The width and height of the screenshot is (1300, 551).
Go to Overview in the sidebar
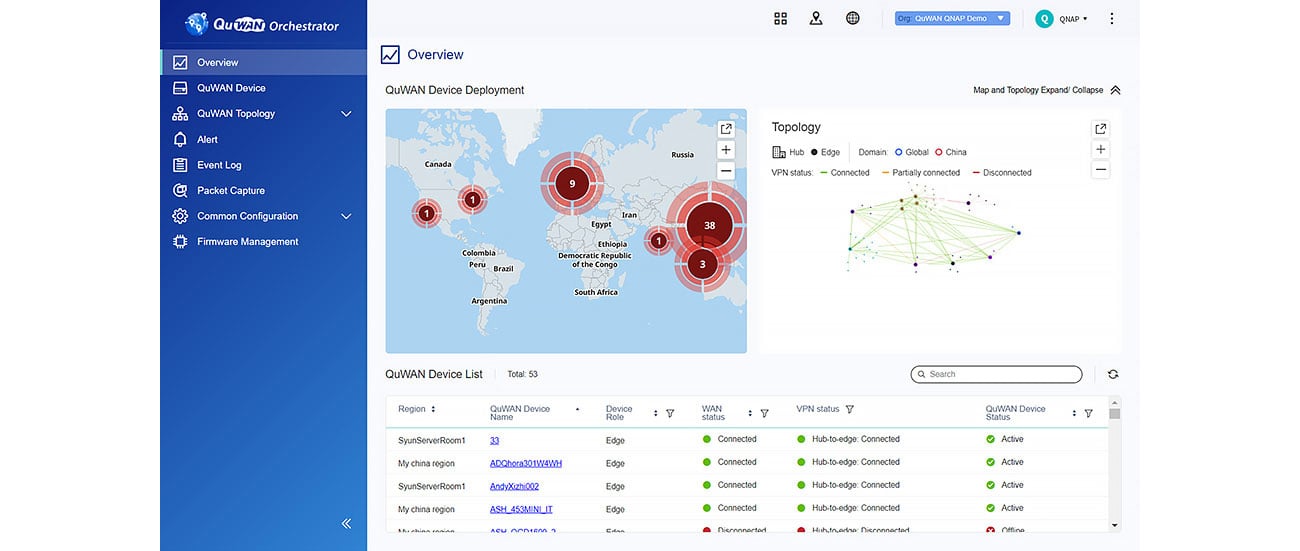264,62
